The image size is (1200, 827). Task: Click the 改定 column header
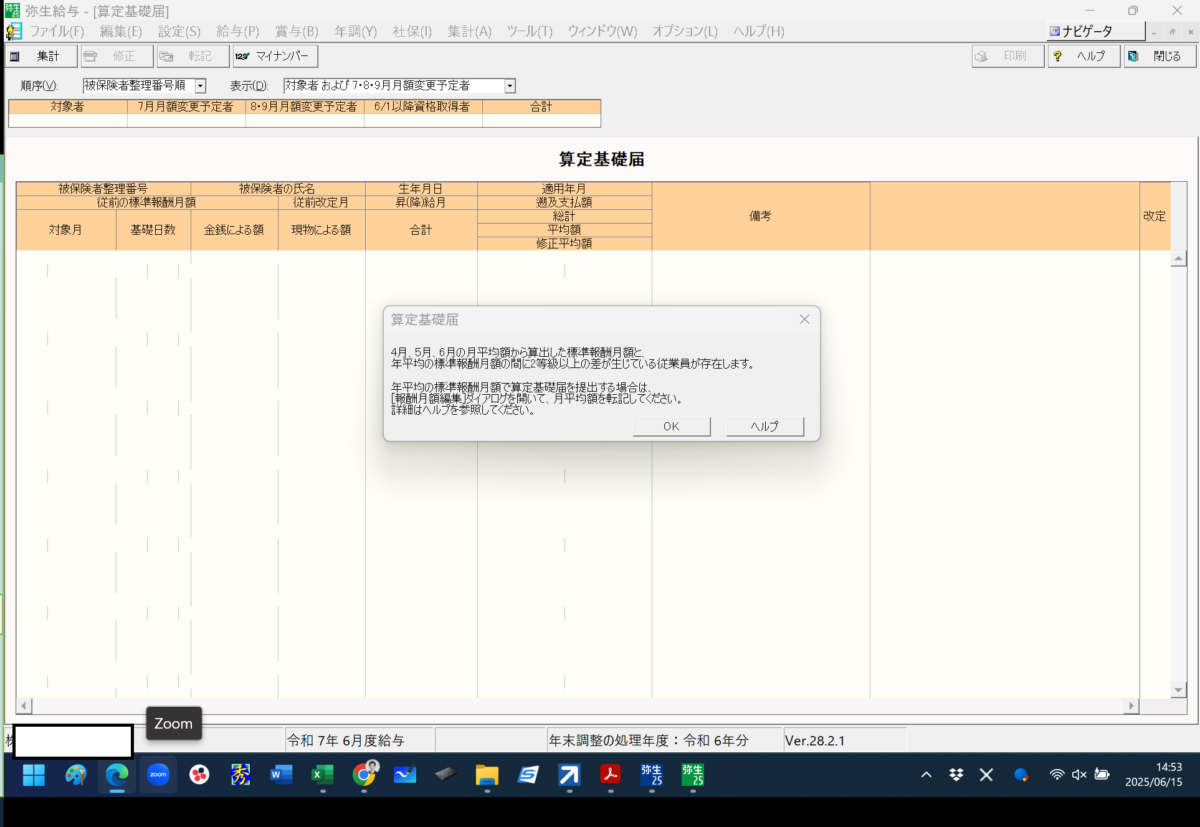point(1155,216)
